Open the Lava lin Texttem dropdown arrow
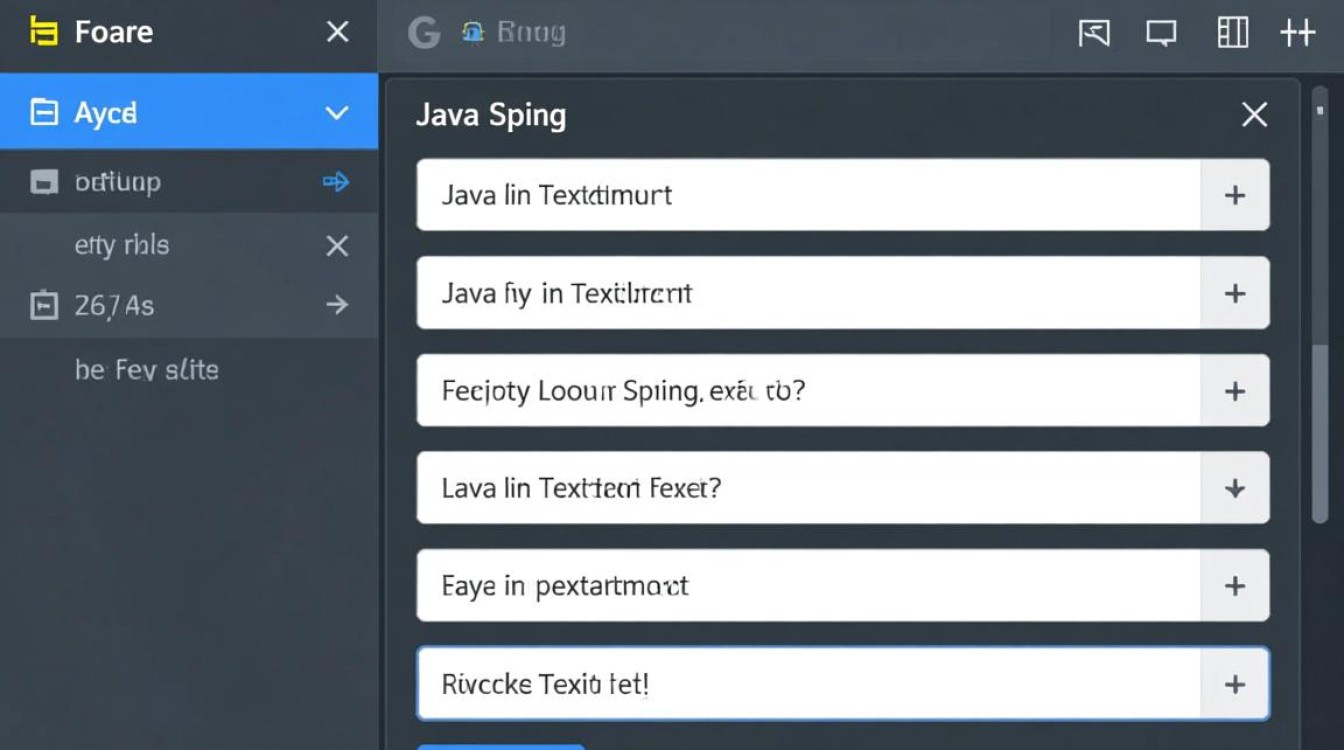The image size is (1344, 750). (1235, 488)
